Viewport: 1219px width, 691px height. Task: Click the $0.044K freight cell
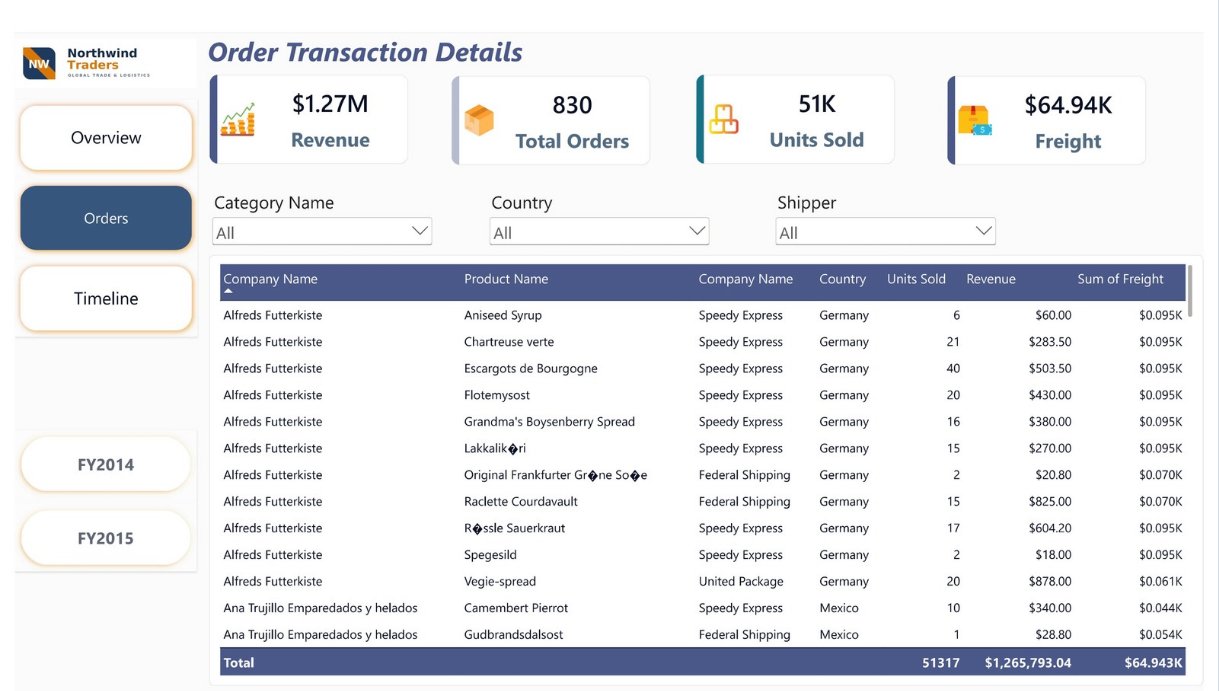(1160, 608)
